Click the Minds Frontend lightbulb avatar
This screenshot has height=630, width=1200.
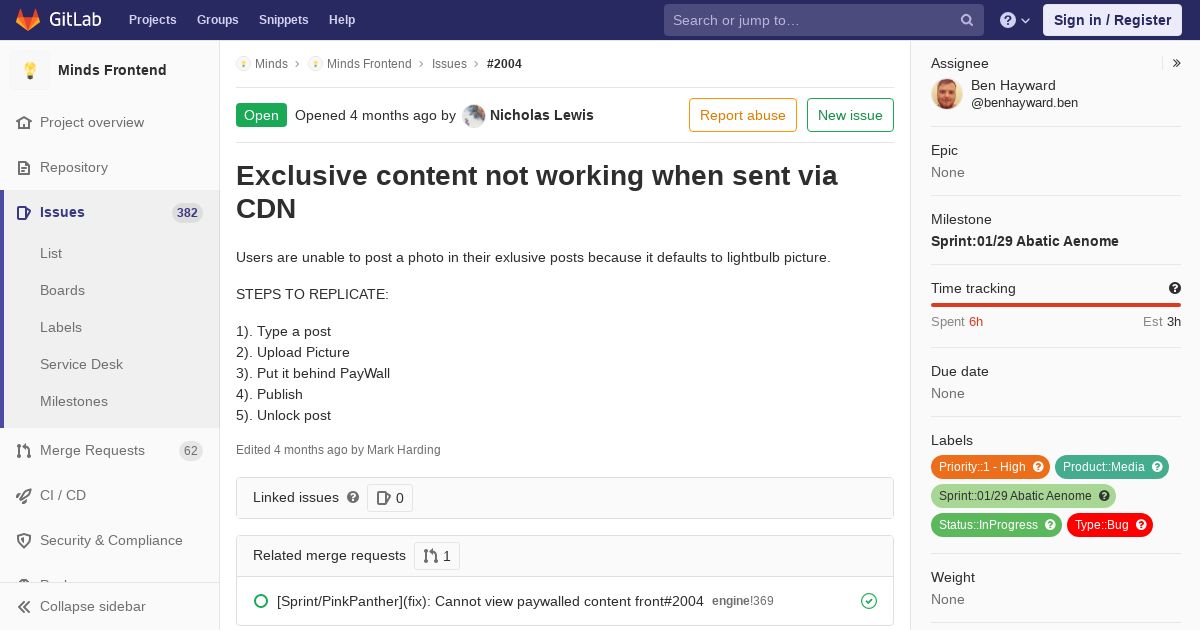click(x=30, y=70)
